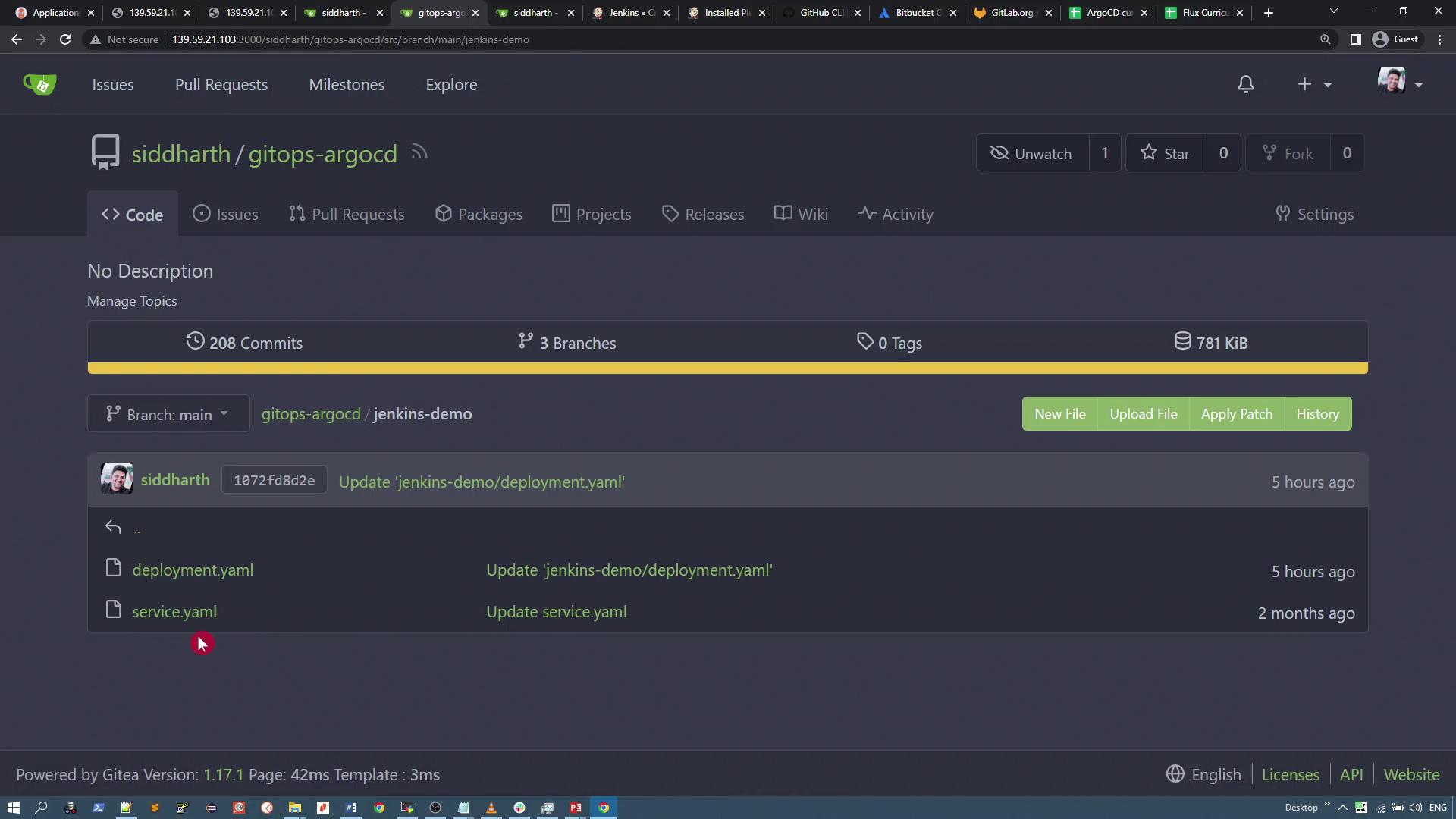Open the notifications bell
Viewport: 1456px width, 819px height.
pyautogui.click(x=1245, y=84)
